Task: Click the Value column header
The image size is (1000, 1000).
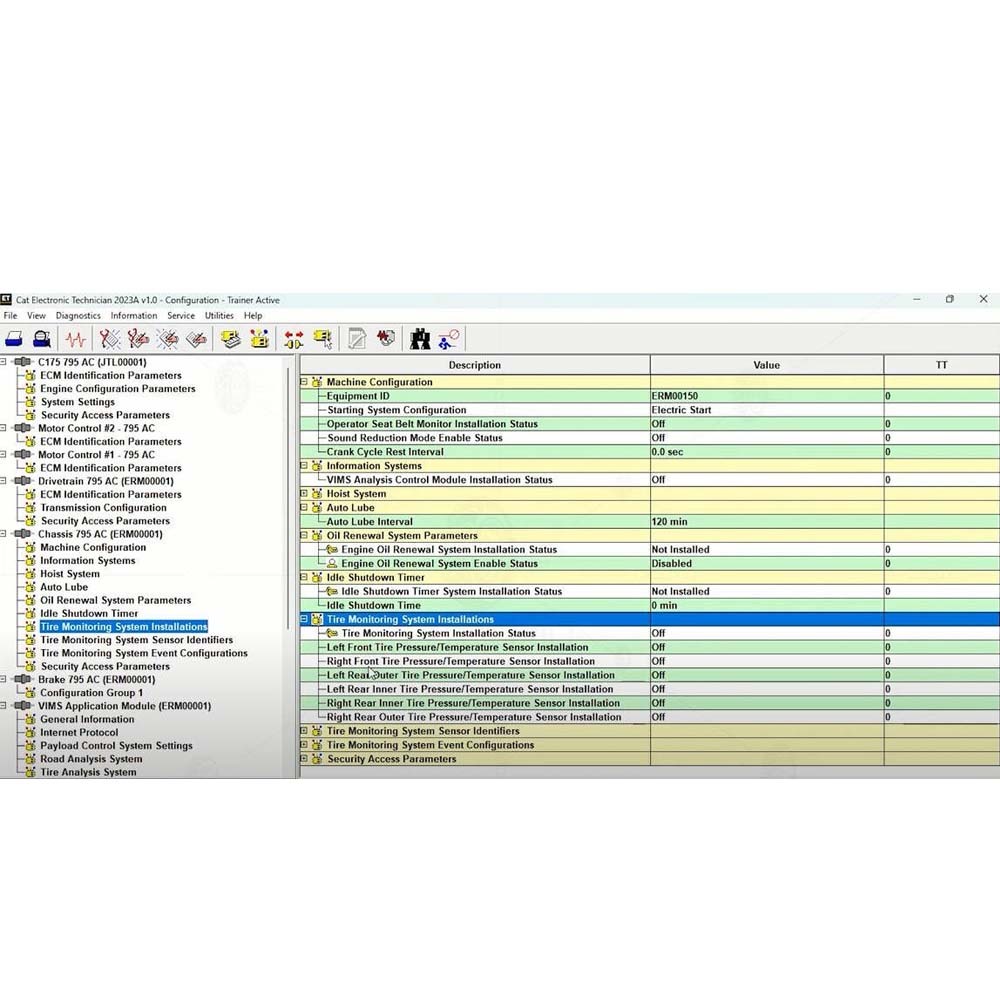Action: tap(767, 365)
